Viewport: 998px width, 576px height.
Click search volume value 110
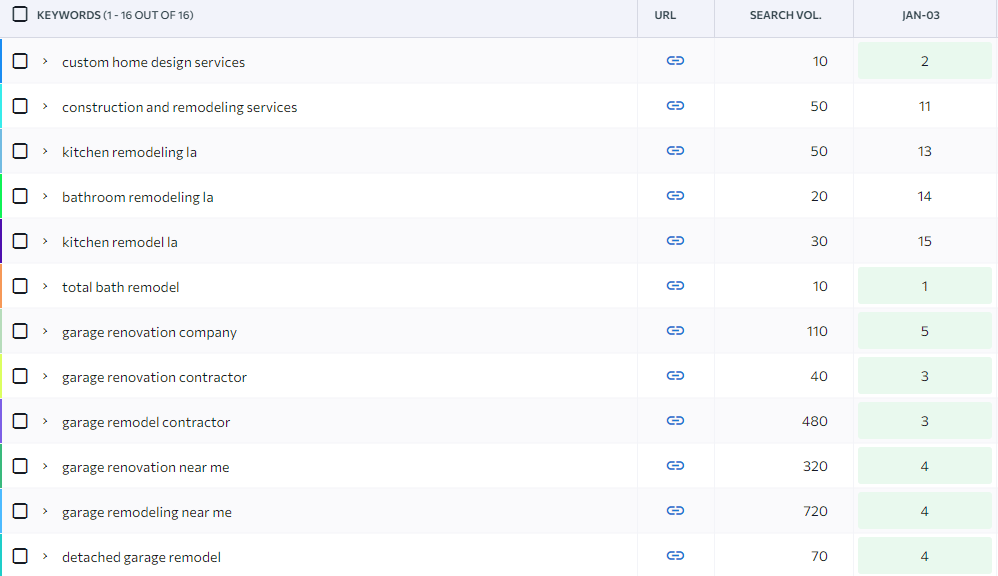pyautogui.click(x=817, y=331)
